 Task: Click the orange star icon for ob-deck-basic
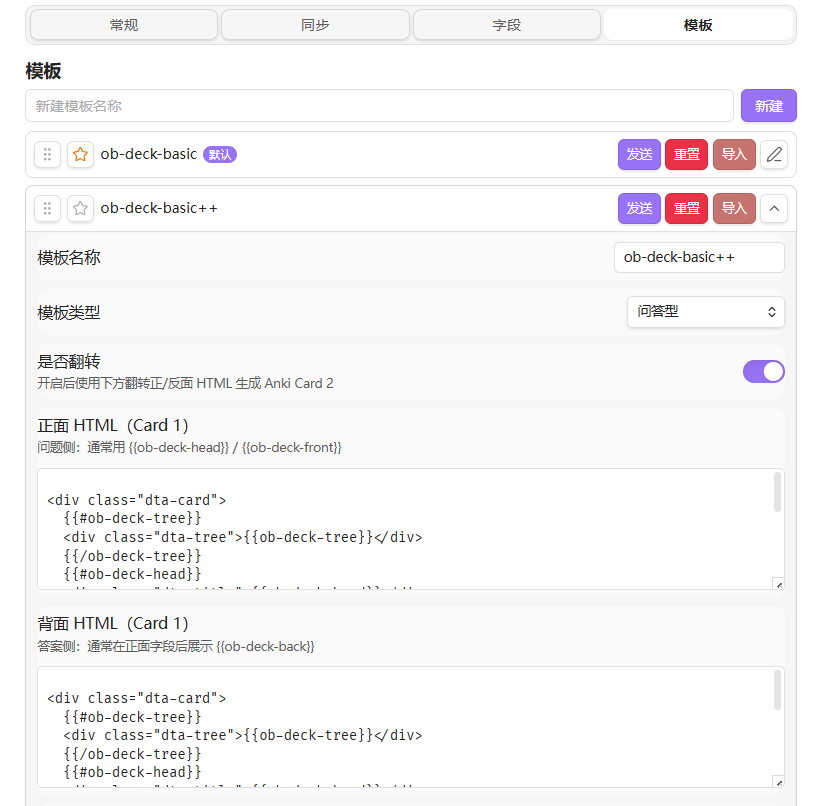coord(80,155)
